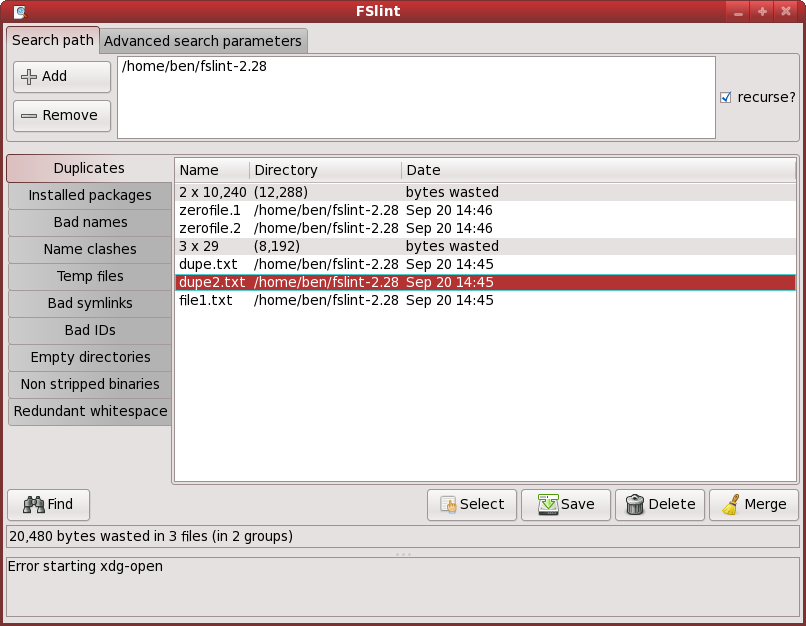The height and width of the screenshot is (626, 806).
Task: Select the zerofile.1 row
Action: click(x=485, y=210)
